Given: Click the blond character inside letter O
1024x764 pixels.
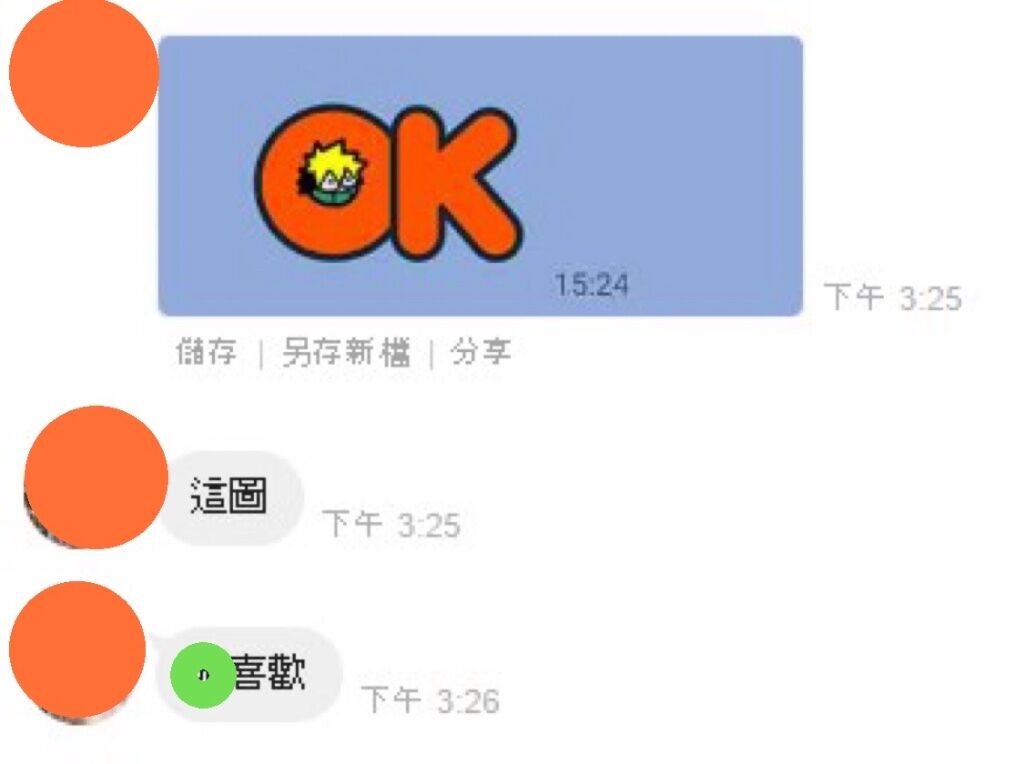Looking at the screenshot, I should point(333,172).
